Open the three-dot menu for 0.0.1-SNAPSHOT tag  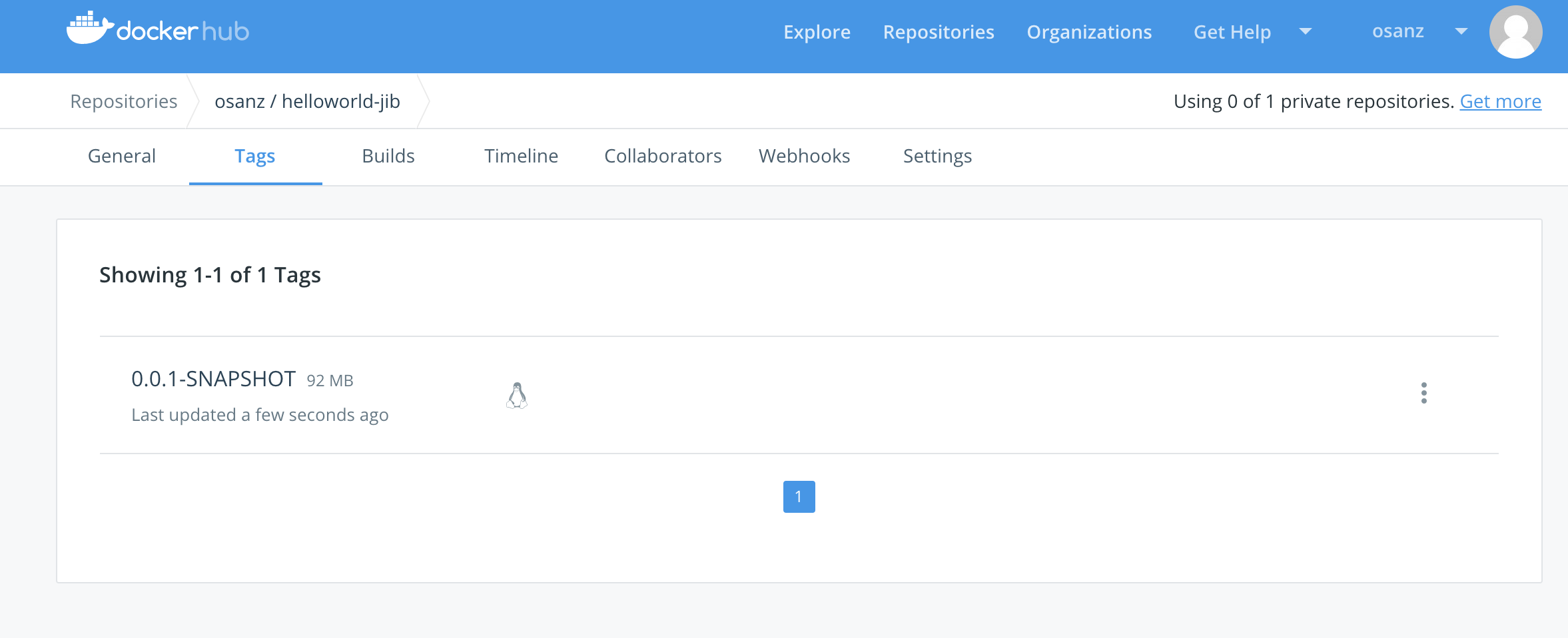point(1423,393)
